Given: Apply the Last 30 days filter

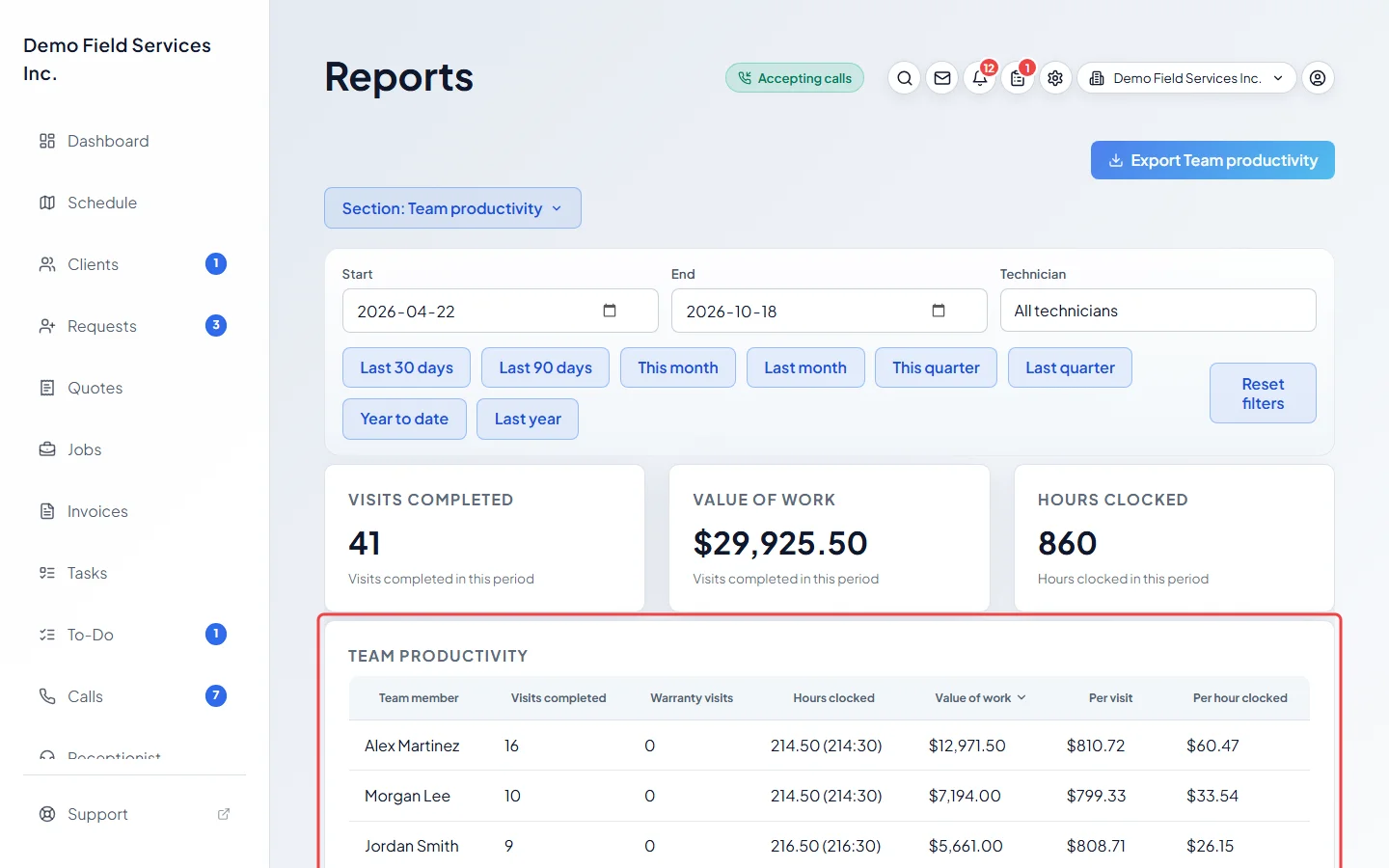Looking at the screenshot, I should [x=406, y=367].
